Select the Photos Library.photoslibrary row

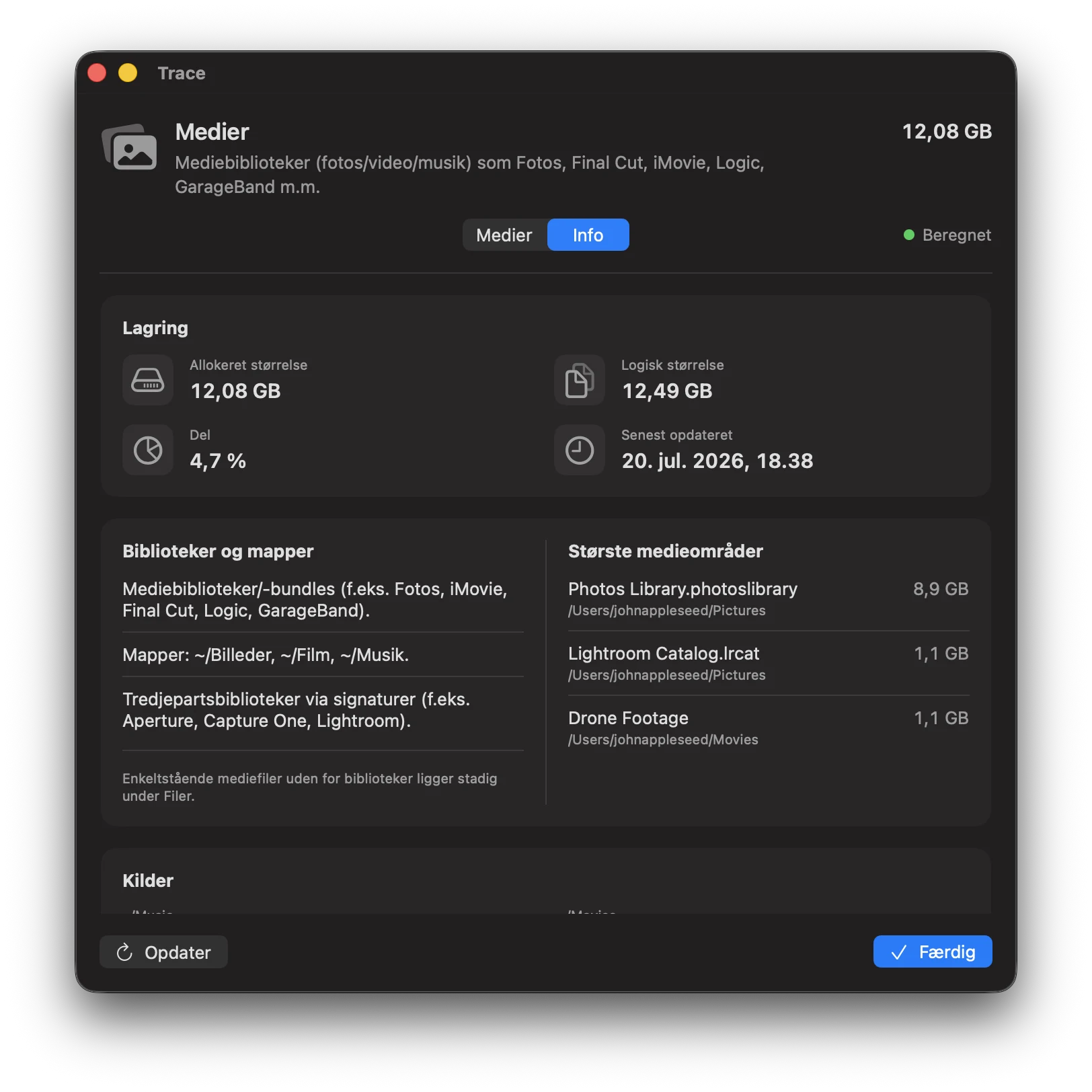tap(769, 598)
